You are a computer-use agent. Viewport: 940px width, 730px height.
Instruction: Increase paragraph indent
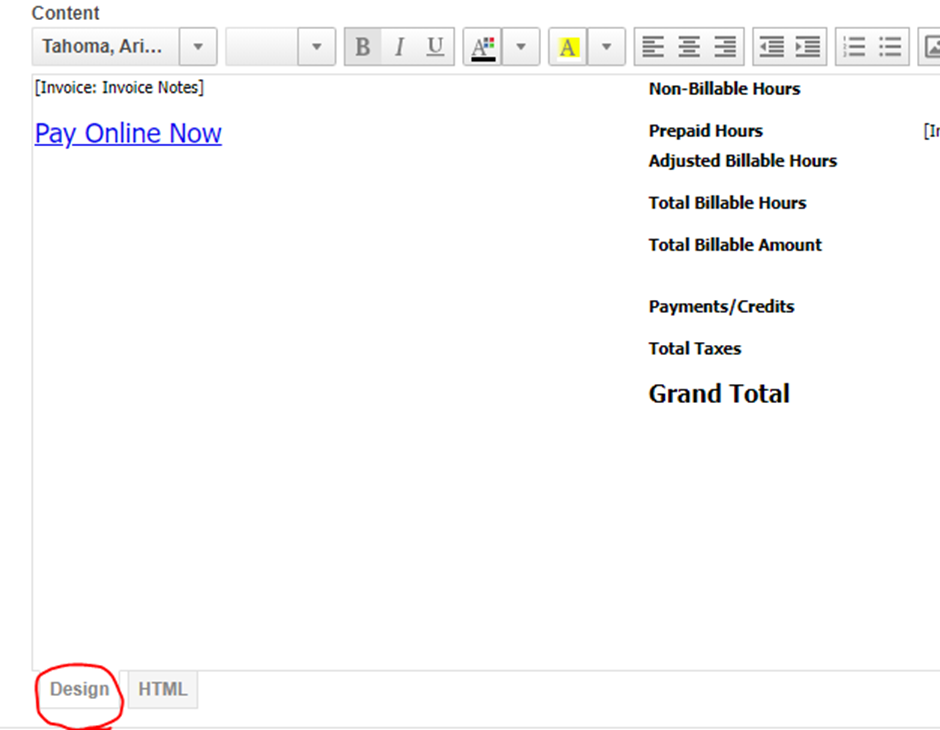coord(807,46)
